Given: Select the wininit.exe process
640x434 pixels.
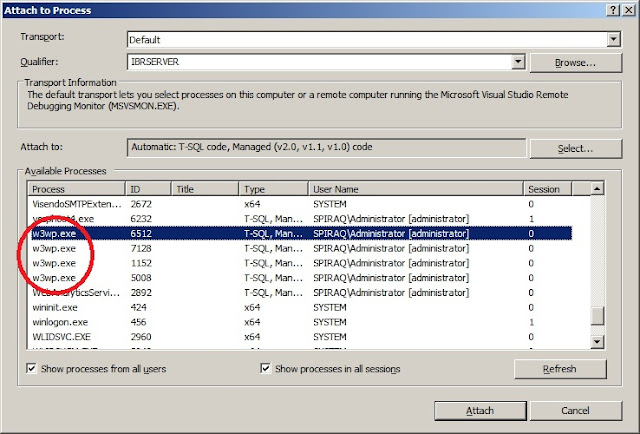Looking at the screenshot, I should tap(300, 307).
